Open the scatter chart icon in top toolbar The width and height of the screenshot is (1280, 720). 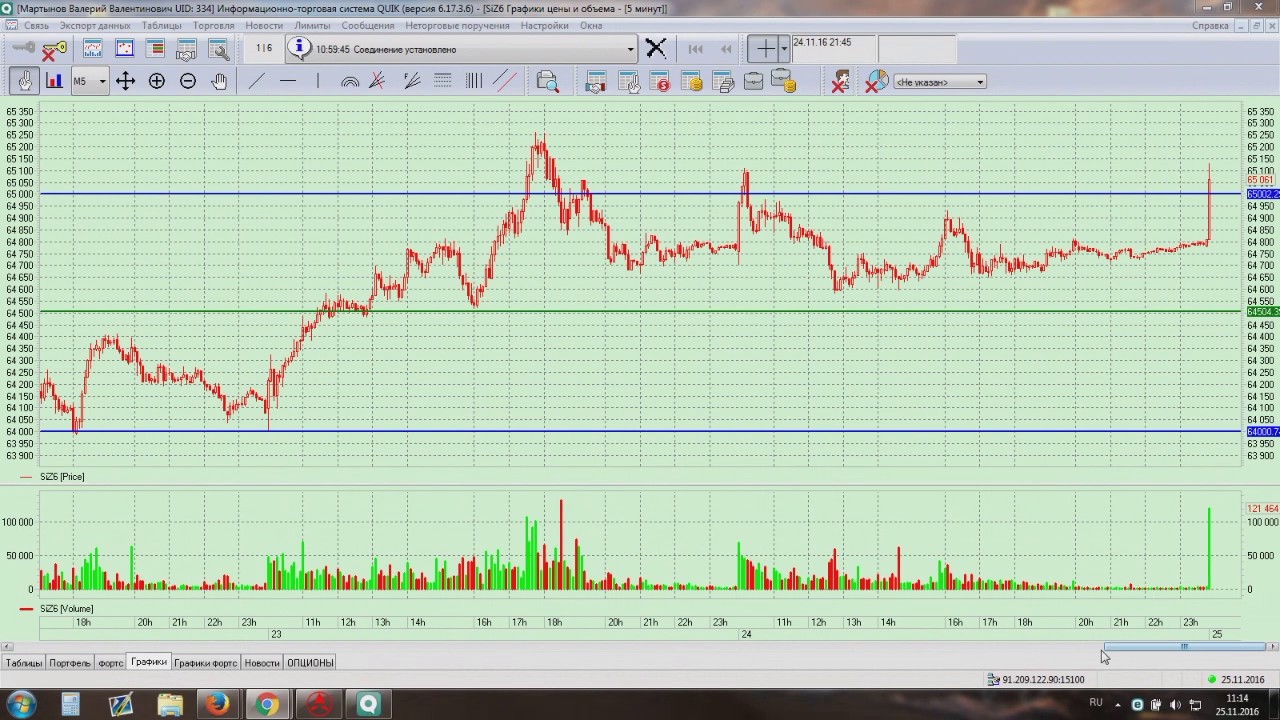point(124,48)
